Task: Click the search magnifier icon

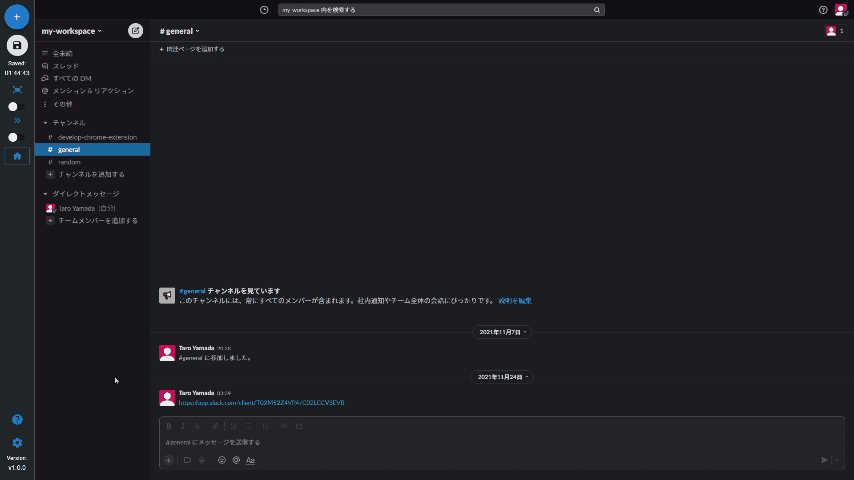Action: 597,10
